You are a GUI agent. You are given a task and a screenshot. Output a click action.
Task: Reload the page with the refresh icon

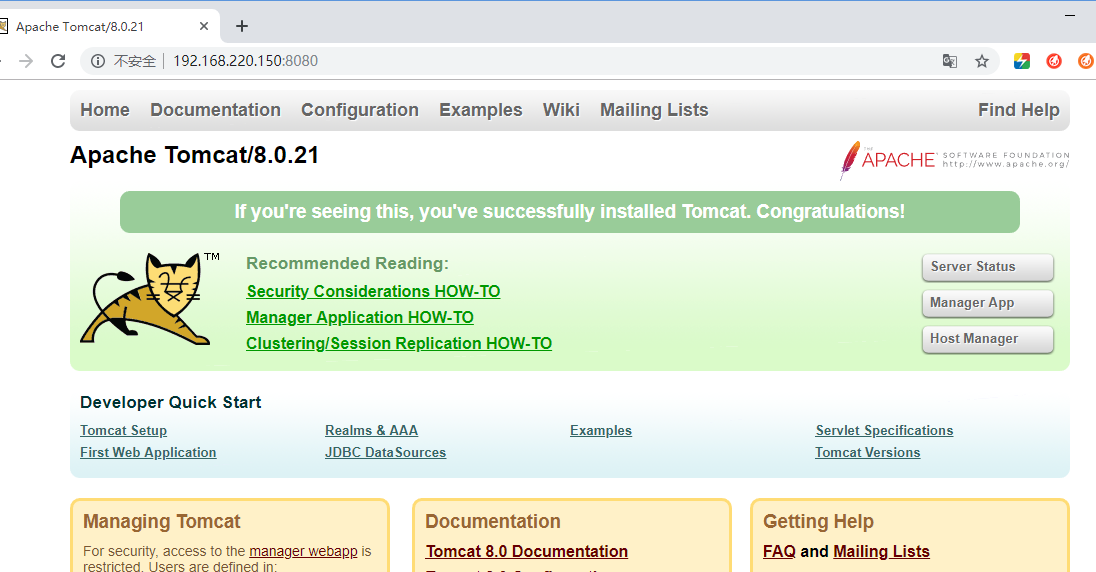coord(58,62)
